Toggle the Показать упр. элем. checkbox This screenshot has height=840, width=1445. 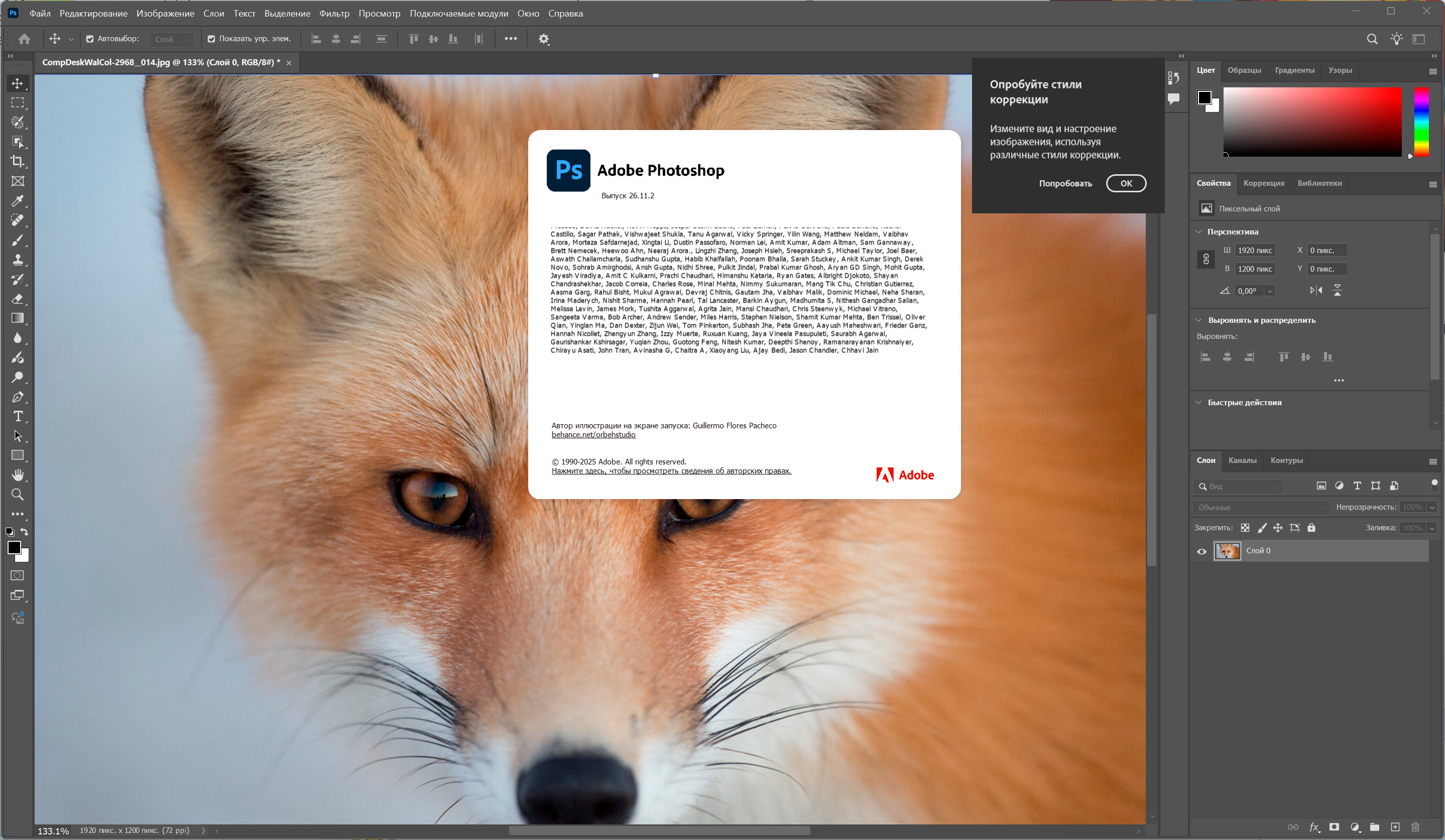[211, 39]
